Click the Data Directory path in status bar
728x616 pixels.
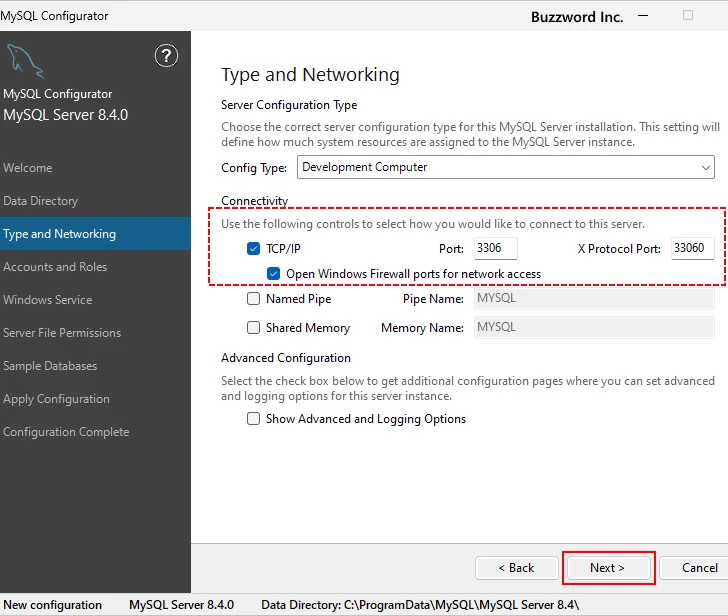click(x=420, y=605)
